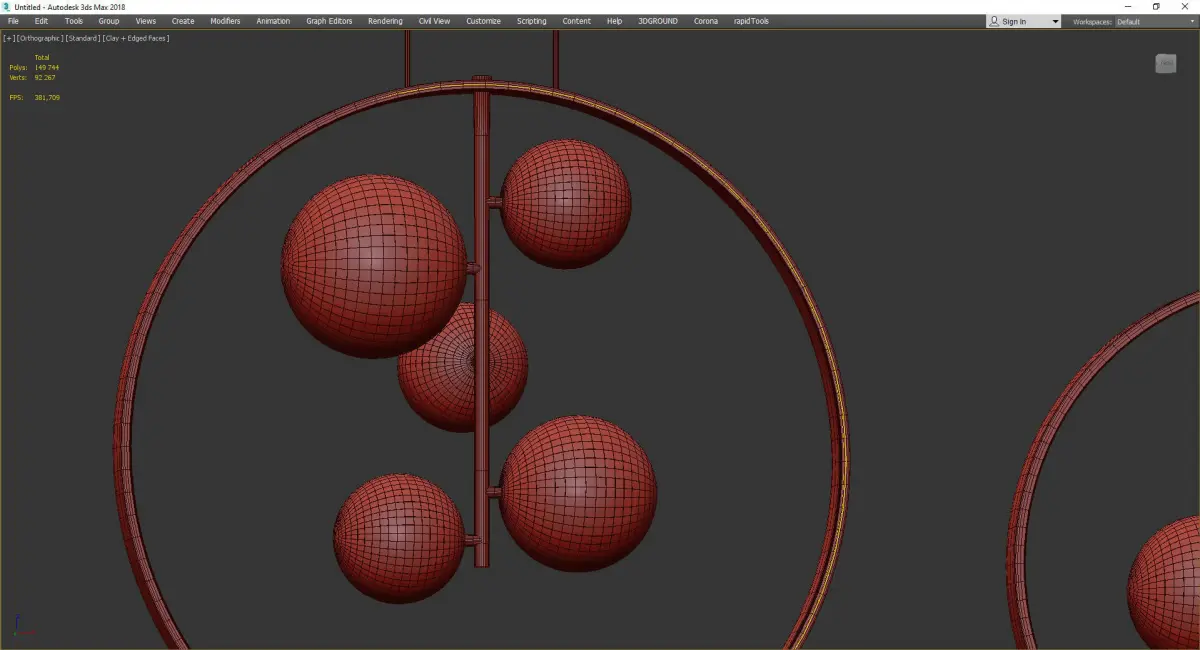The height and width of the screenshot is (650, 1200).
Task: Open the Scripting menu
Action: 531,21
